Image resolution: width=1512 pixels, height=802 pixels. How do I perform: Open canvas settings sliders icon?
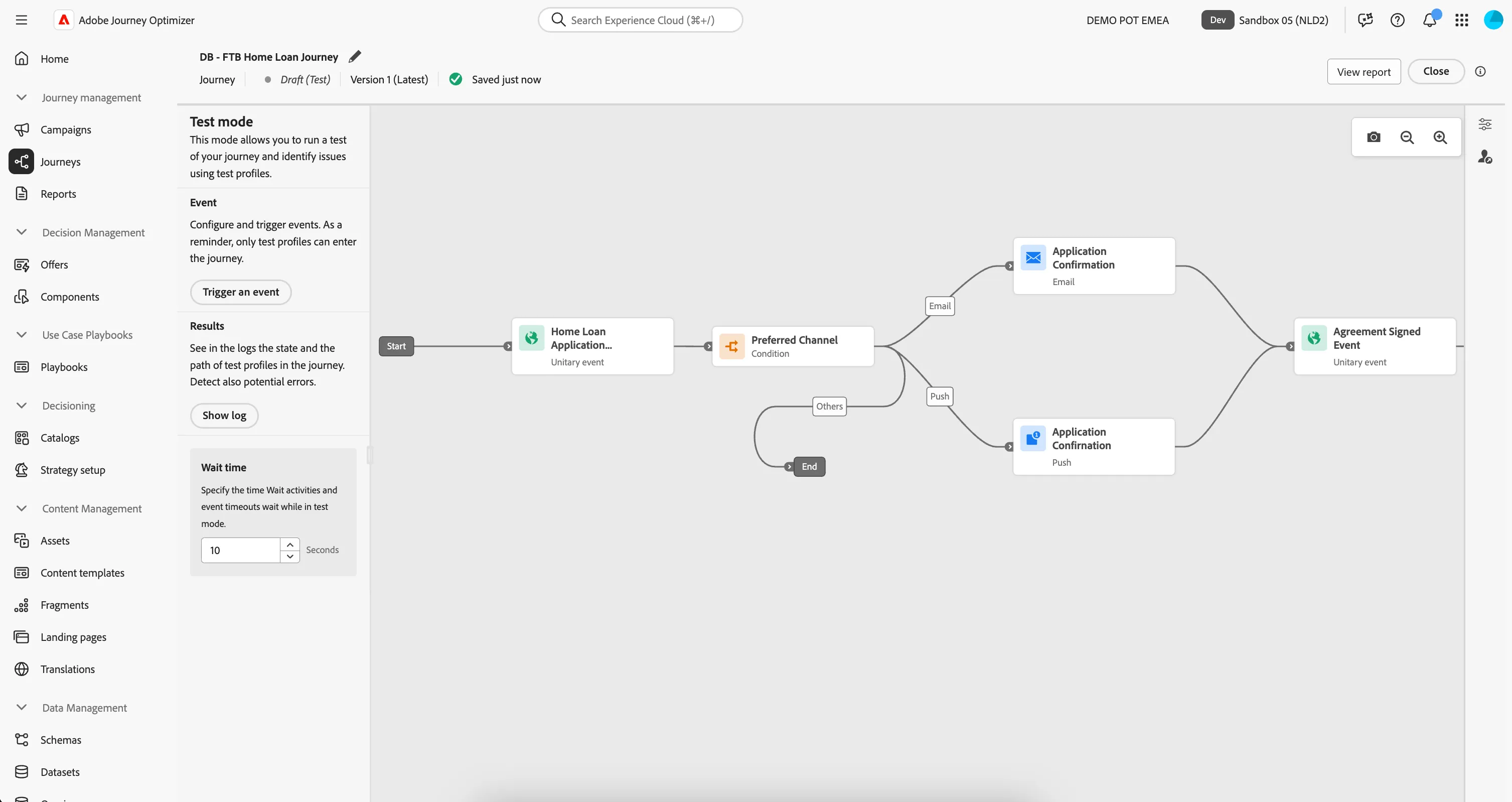1485,124
